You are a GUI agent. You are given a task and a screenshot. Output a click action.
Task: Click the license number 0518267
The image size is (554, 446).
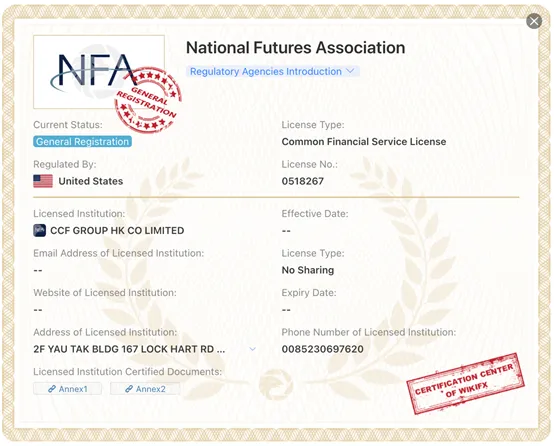coord(303,181)
